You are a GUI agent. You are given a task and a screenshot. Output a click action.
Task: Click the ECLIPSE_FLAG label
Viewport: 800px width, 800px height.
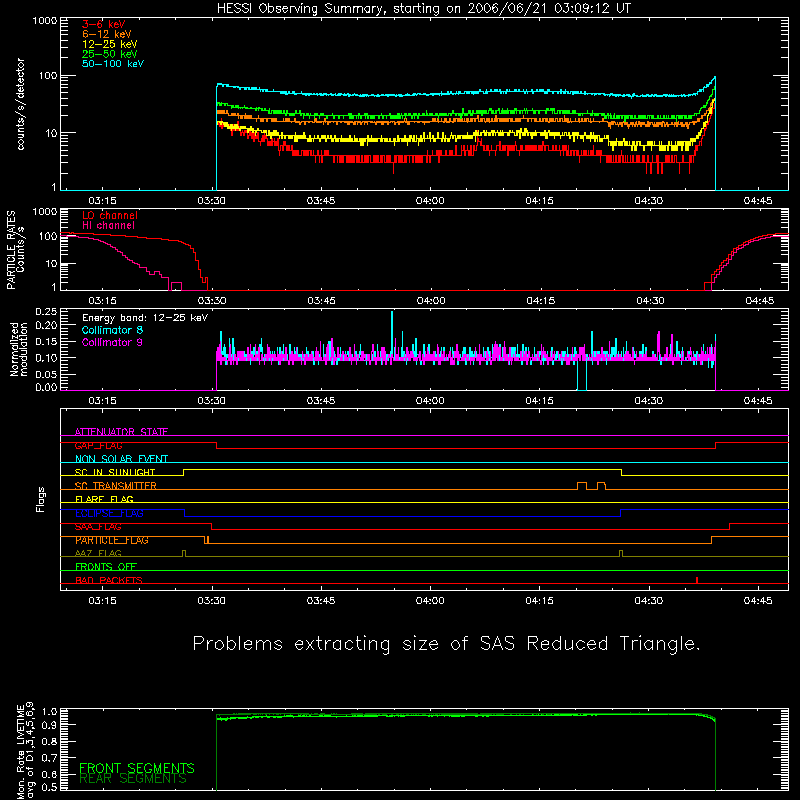point(109,513)
